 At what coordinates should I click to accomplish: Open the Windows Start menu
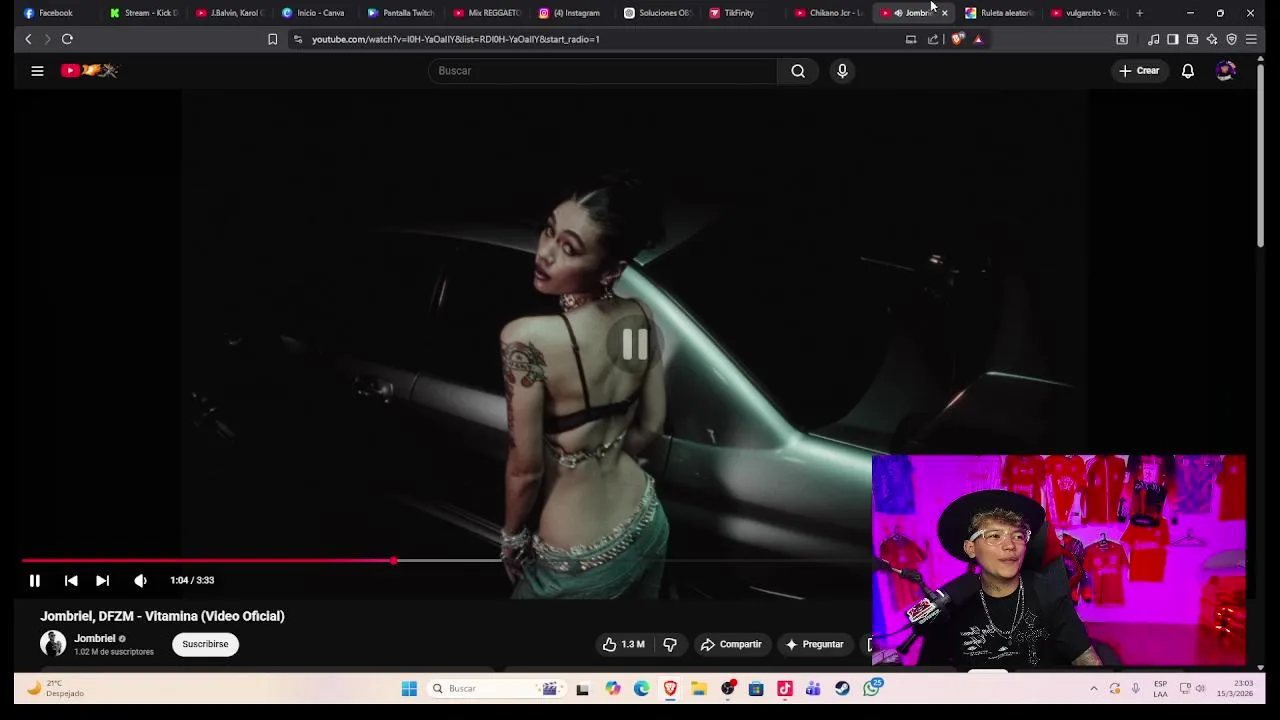pyautogui.click(x=409, y=688)
